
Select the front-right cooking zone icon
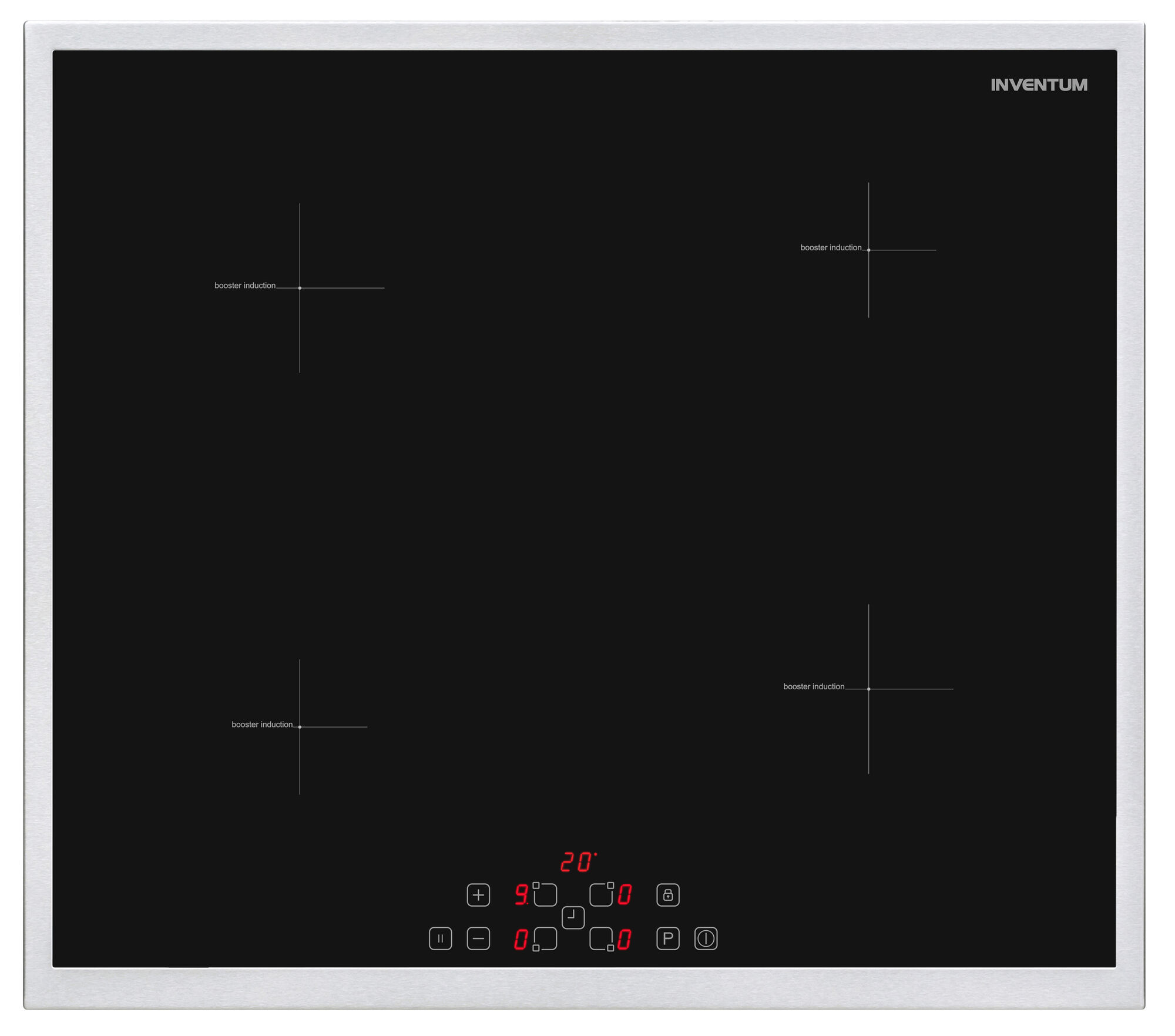coord(602,939)
